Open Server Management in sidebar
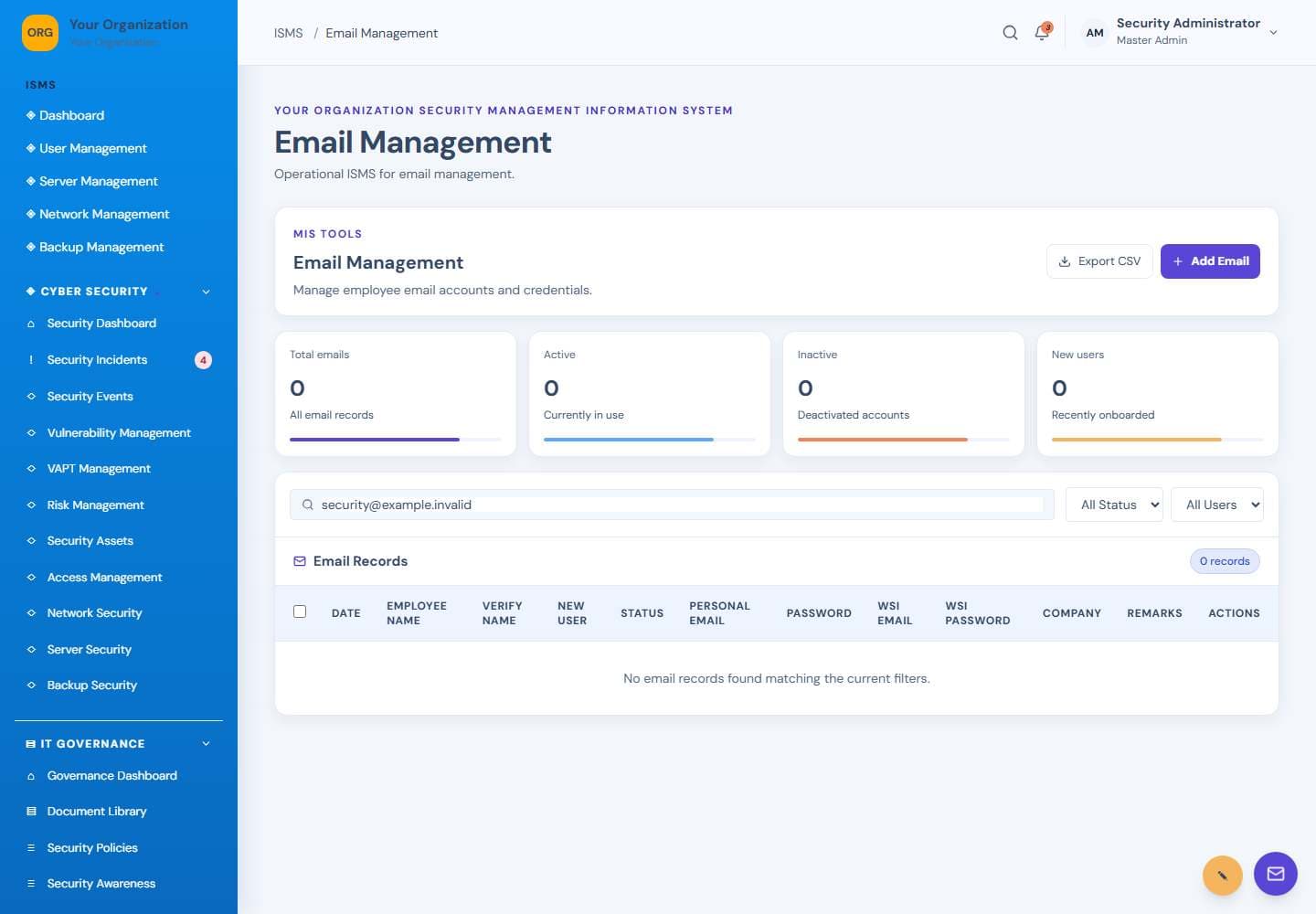Screen dimensions: 1316x914 (99, 181)
